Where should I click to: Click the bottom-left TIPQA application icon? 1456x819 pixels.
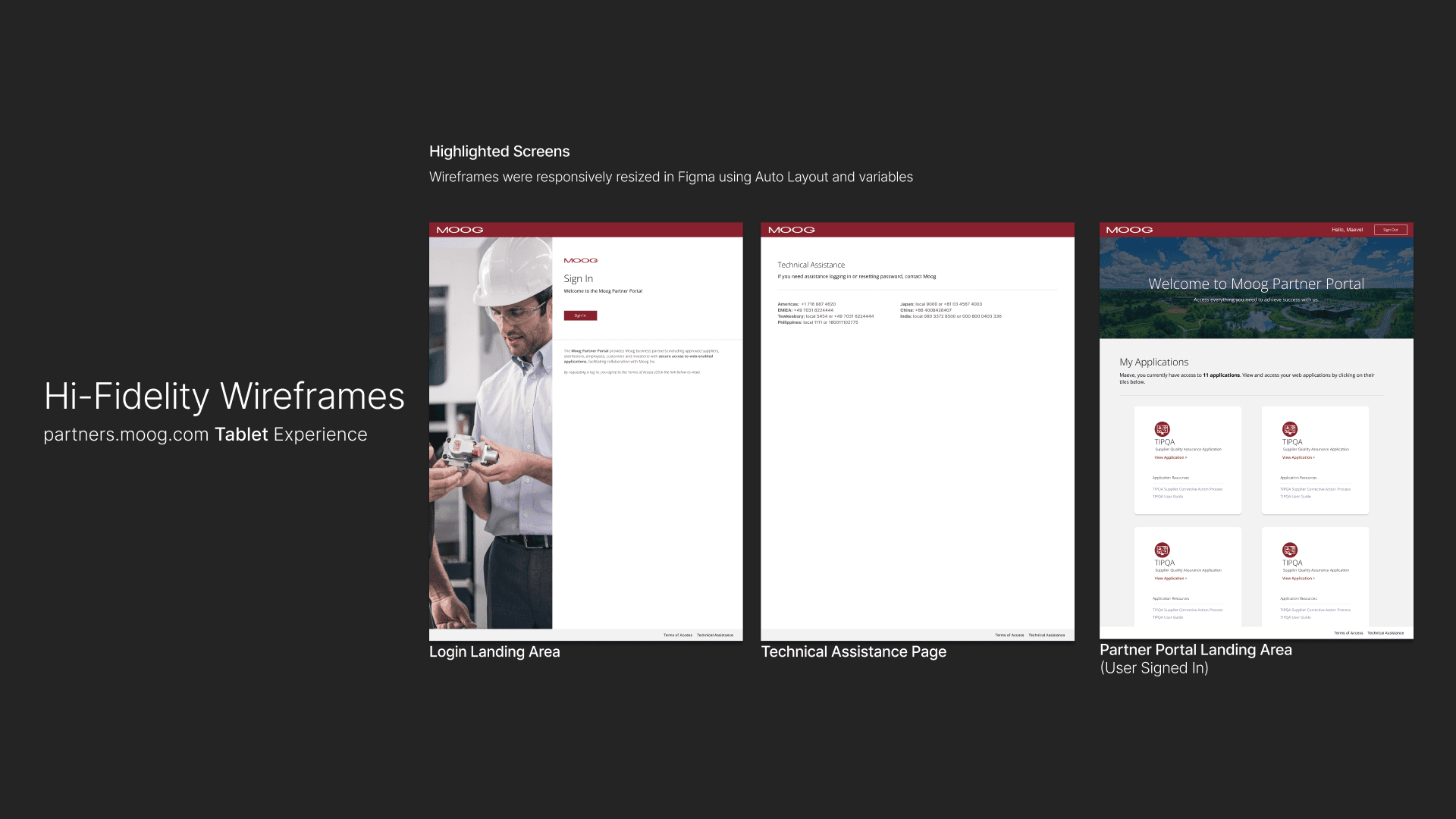(1162, 550)
